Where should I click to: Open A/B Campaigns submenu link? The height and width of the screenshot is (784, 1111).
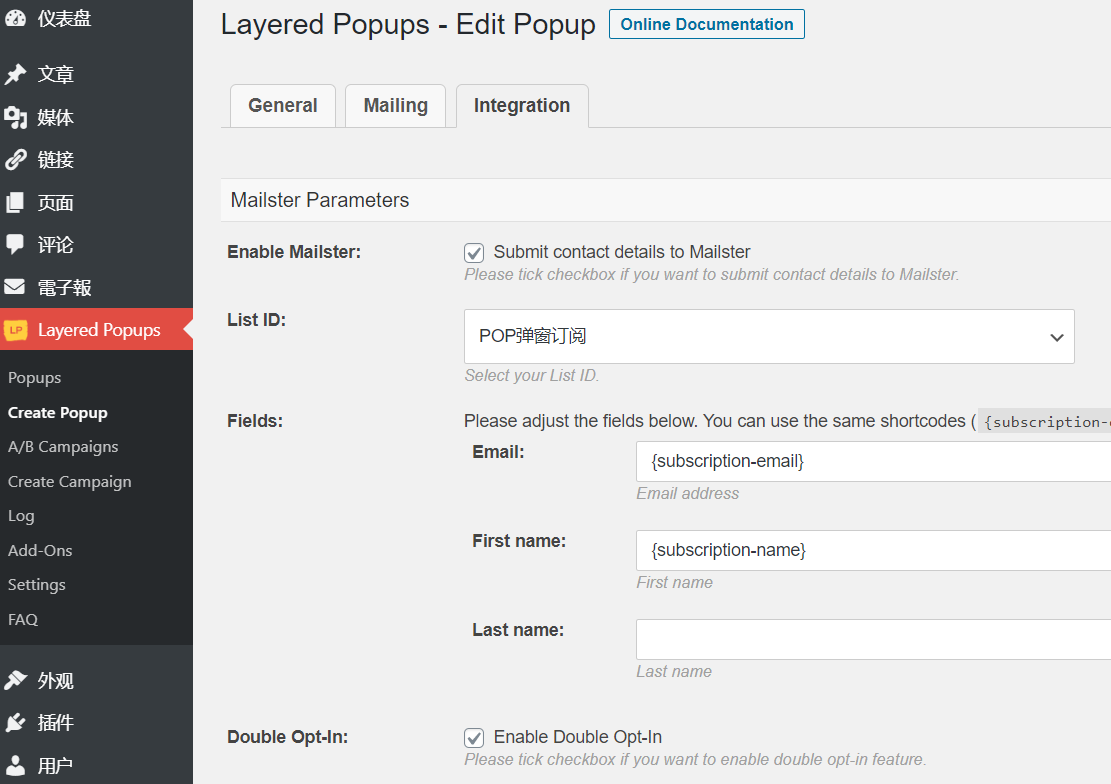[63, 447]
